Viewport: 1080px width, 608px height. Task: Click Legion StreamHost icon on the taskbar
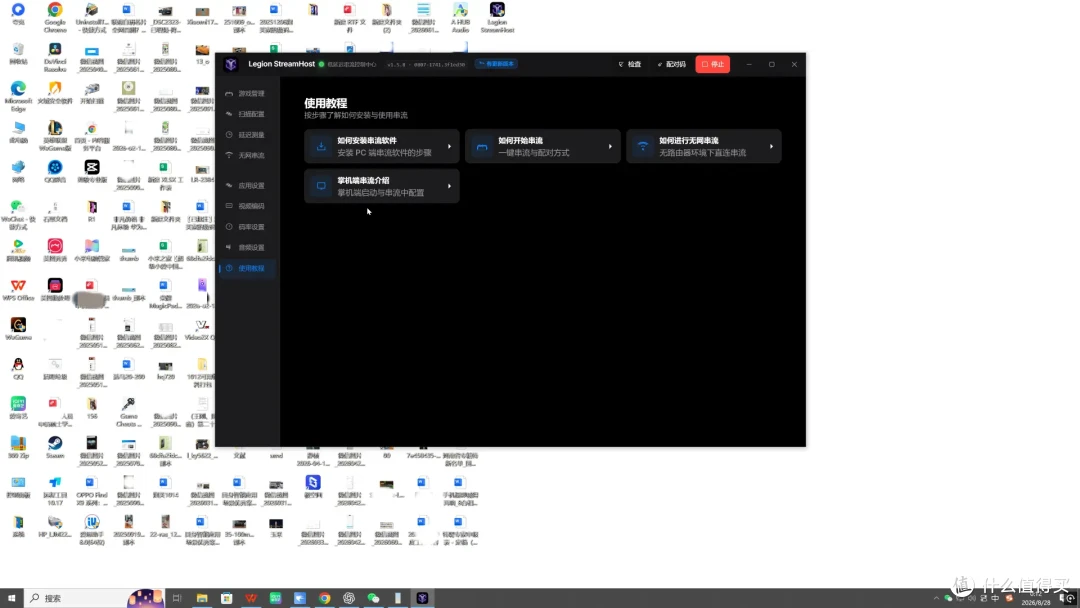pyautogui.click(x=422, y=598)
